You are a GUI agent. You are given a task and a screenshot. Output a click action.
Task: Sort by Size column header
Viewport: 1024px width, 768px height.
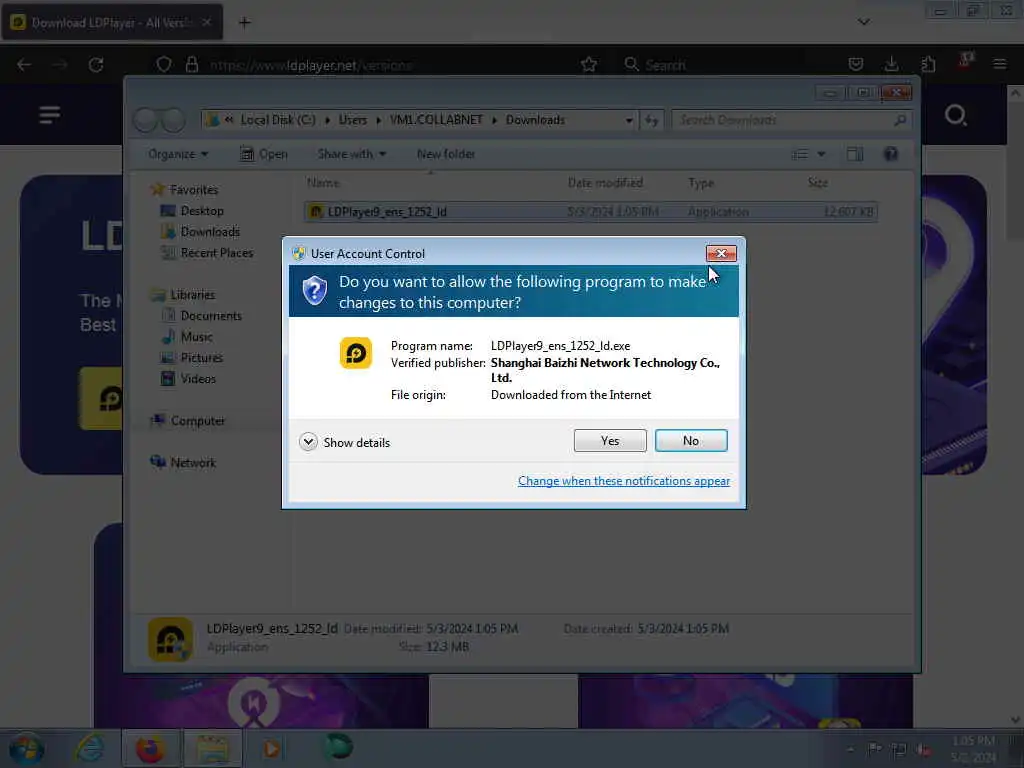[818, 183]
